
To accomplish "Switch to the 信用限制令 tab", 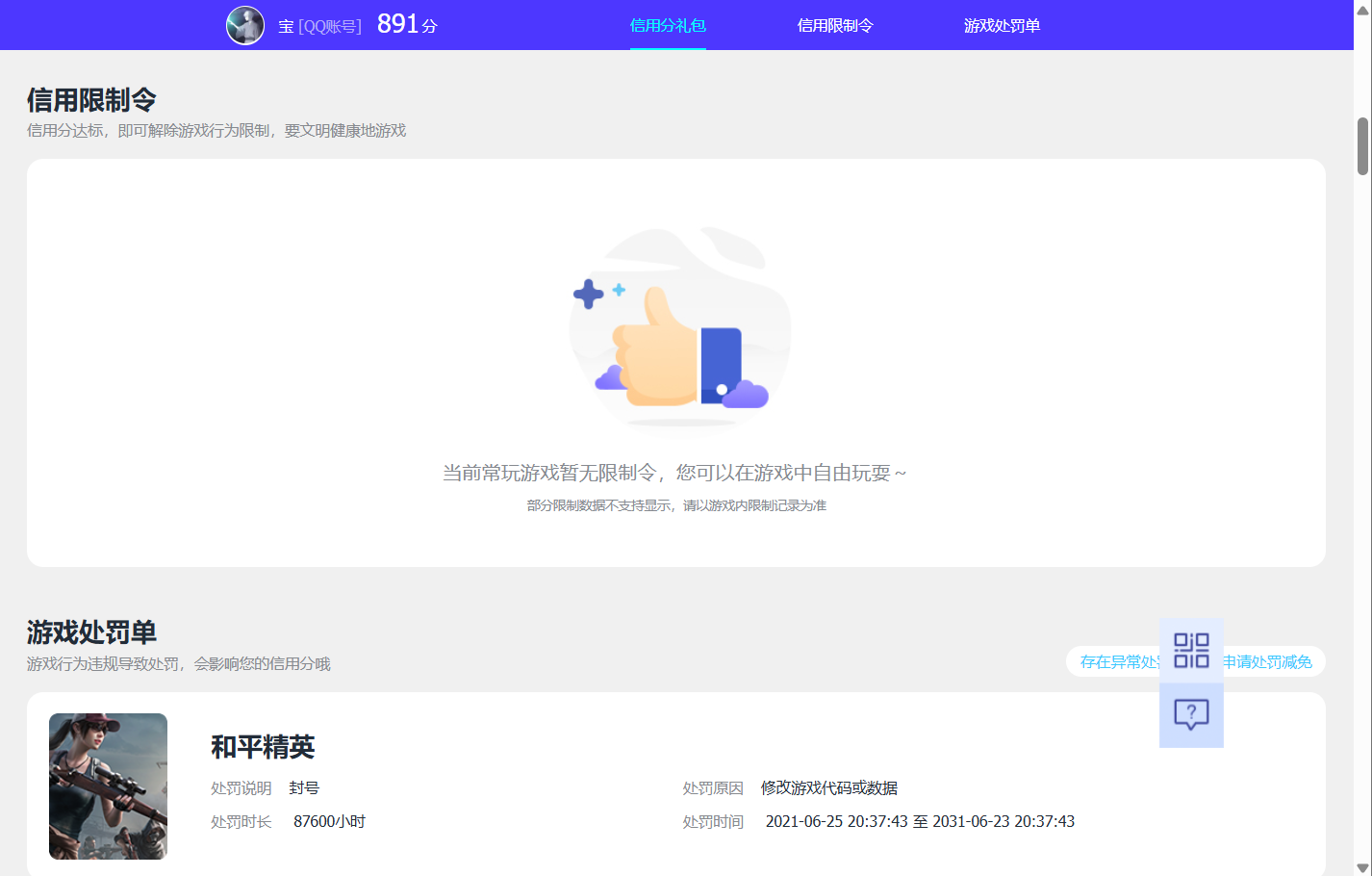I will coord(835,26).
